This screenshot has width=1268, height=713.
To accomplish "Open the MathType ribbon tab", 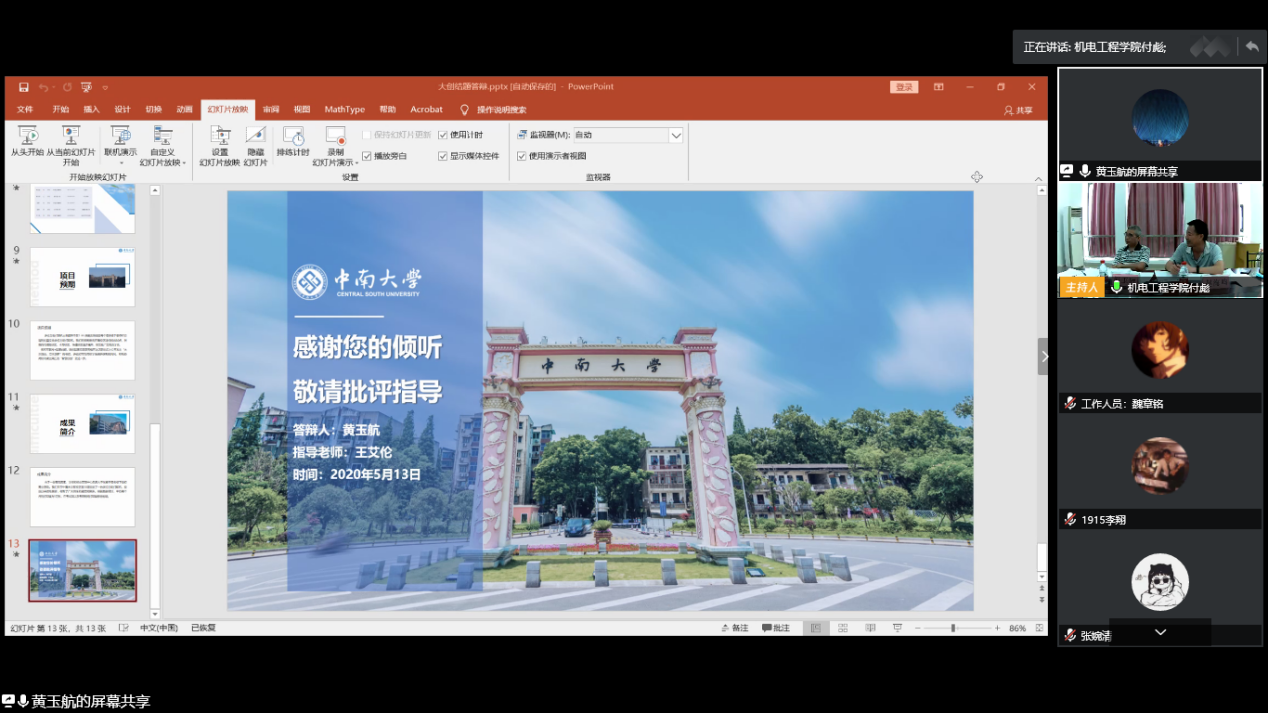I will [x=344, y=110].
